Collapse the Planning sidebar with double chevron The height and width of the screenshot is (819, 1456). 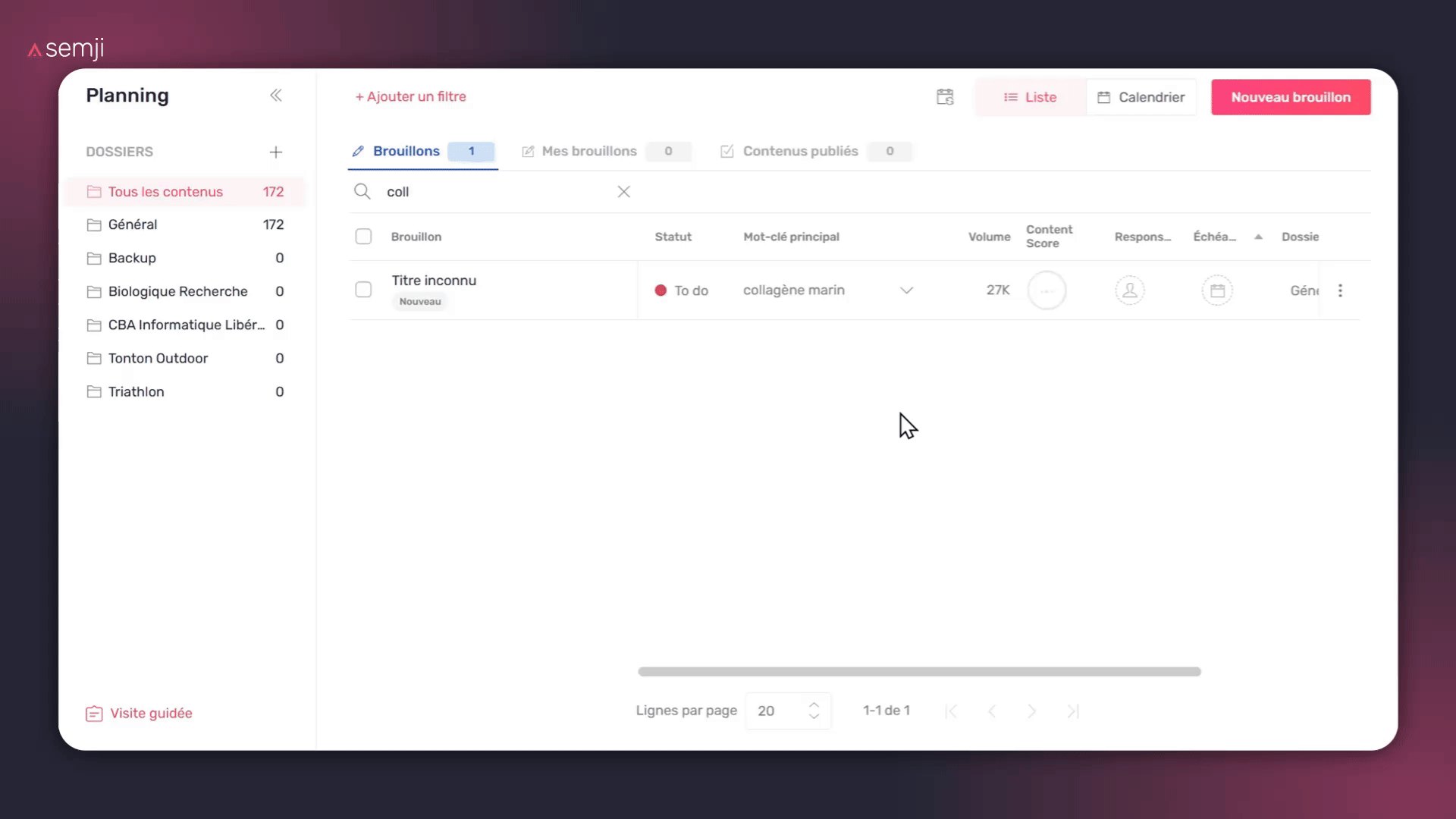click(x=276, y=96)
